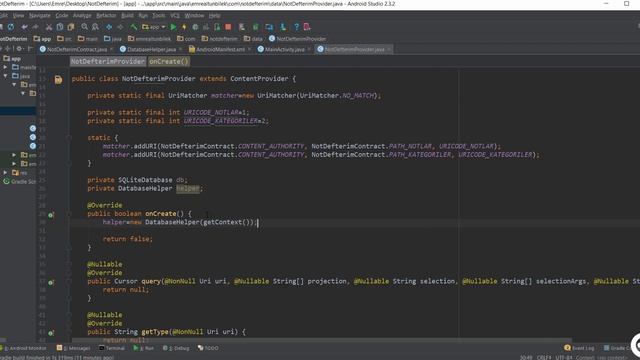The image size is (640, 360).
Task: Click the src breadcrumb in navigation bar
Action: 64,39
